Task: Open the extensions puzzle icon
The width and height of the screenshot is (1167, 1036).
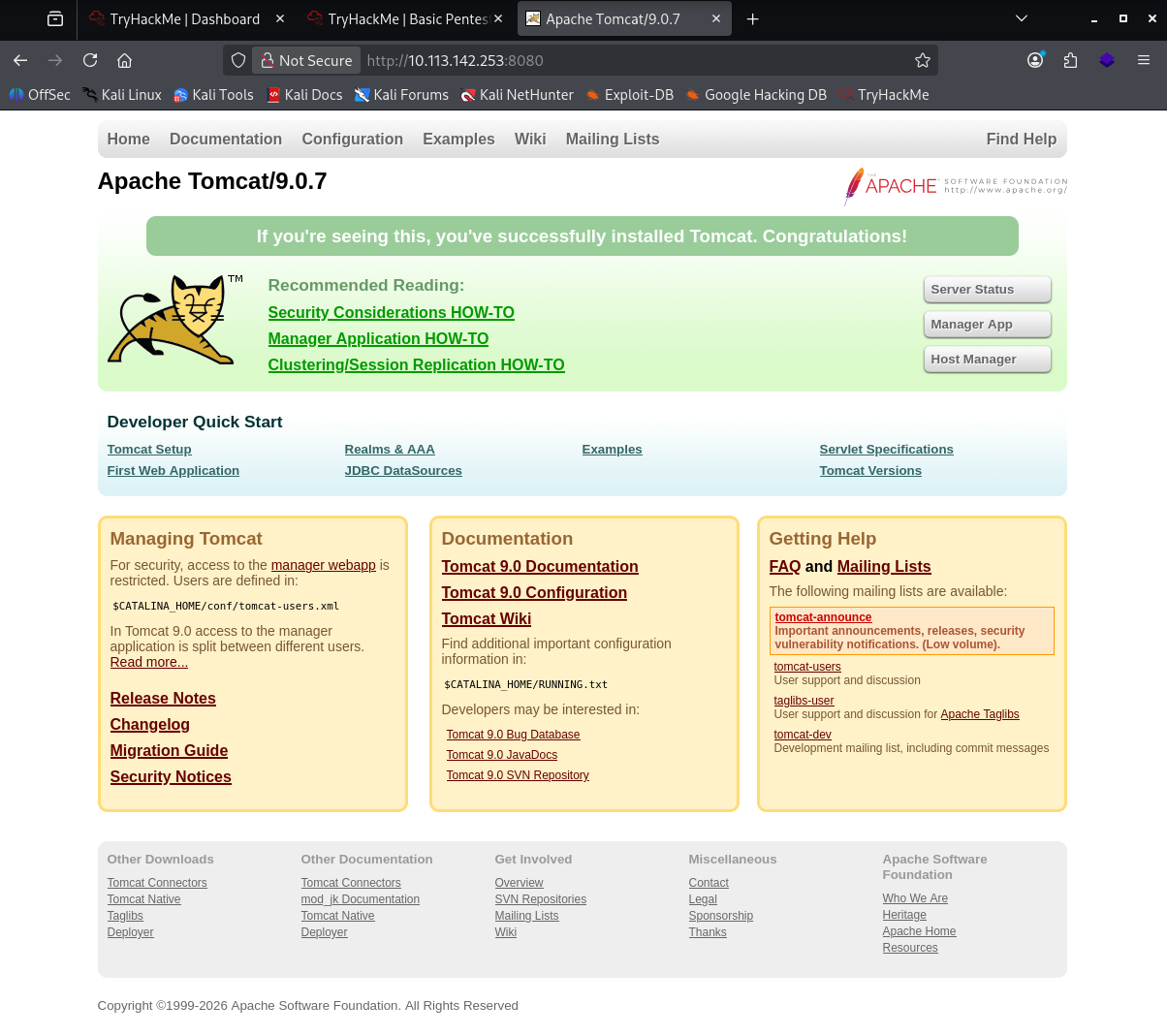Action: pos(1070,60)
